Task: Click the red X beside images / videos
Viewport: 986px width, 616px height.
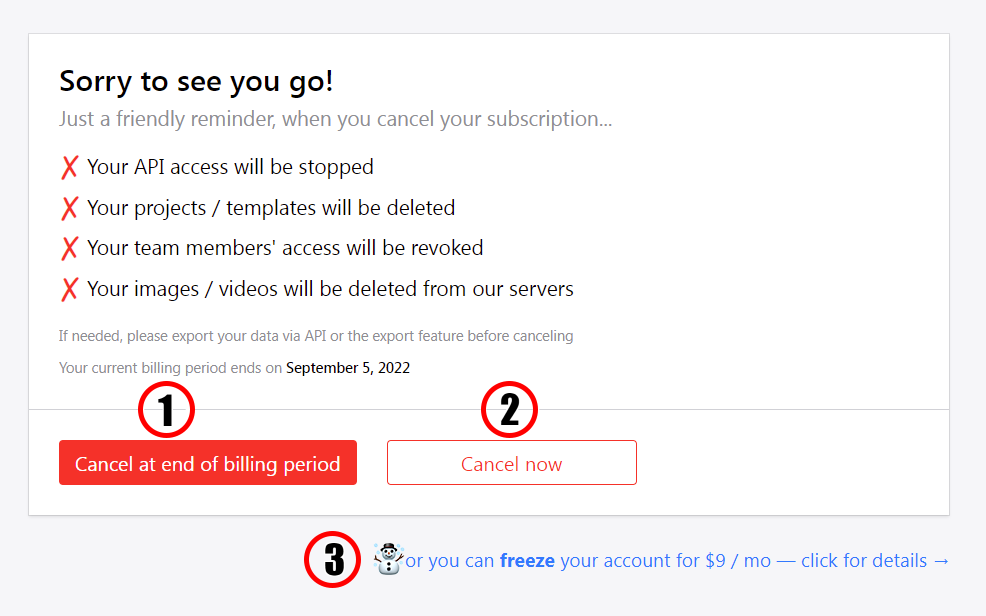Action: (x=69, y=290)
